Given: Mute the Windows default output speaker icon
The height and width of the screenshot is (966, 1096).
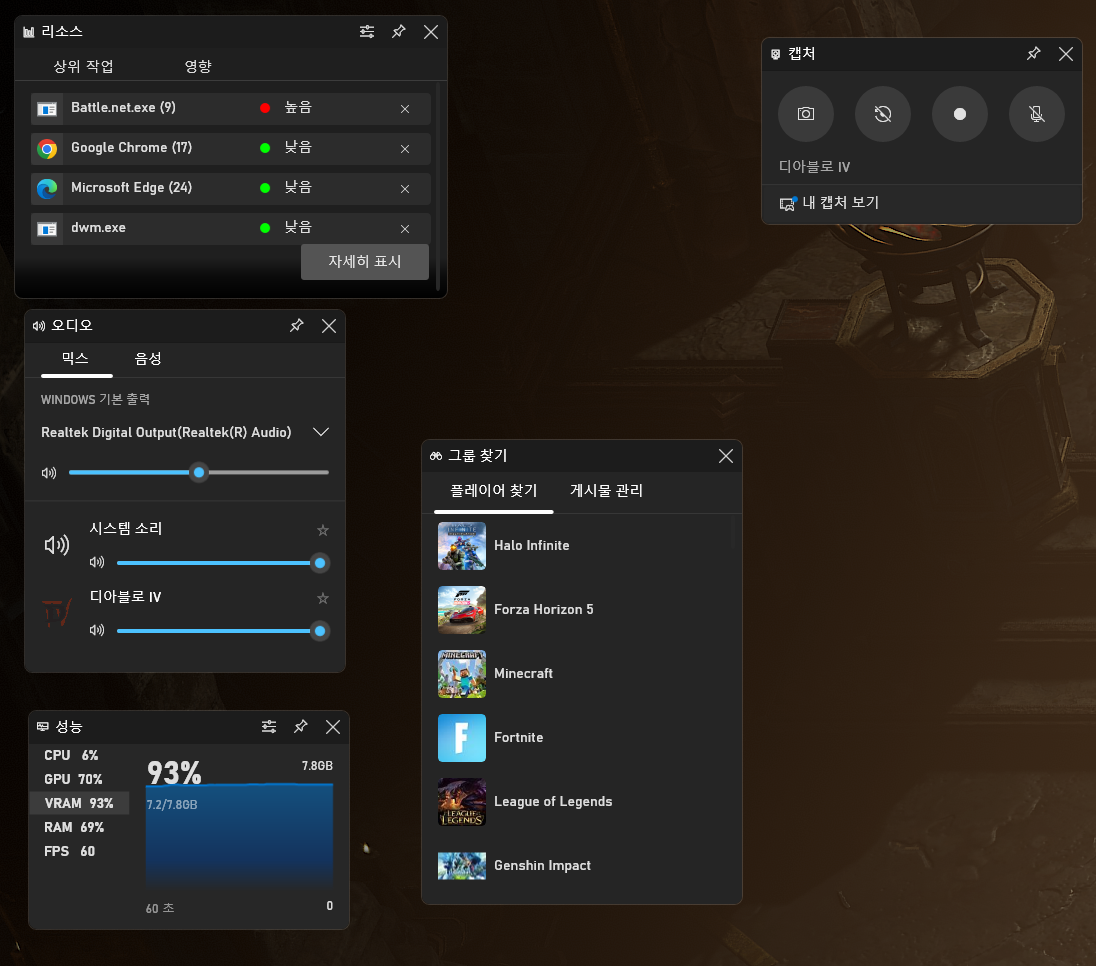Looking at the screenshot, I should pos(49,473).
